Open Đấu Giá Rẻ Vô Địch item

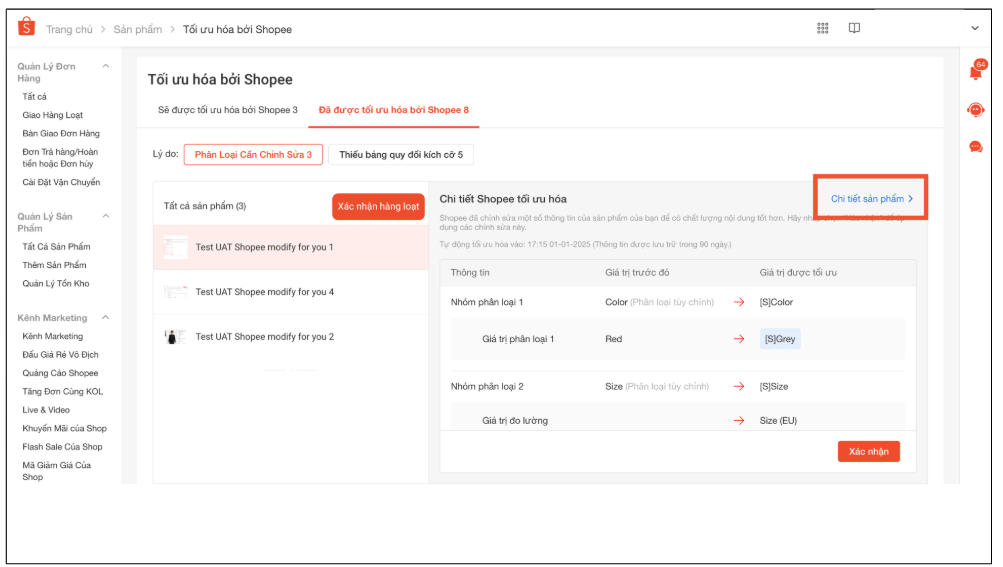60,355
